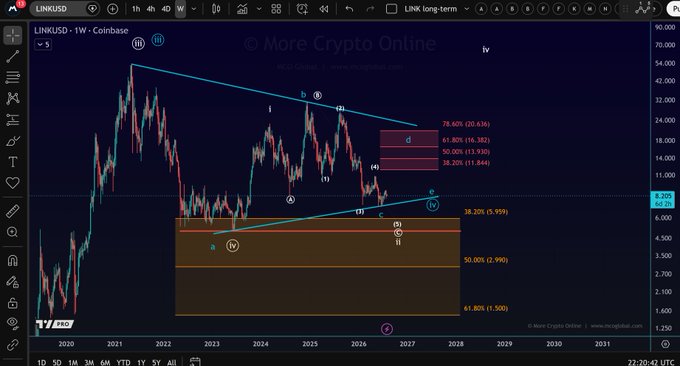This screenshot has width=680, height=366.
Task: Expand the layout management dropdown arrow
Action: tap(467, 9)
